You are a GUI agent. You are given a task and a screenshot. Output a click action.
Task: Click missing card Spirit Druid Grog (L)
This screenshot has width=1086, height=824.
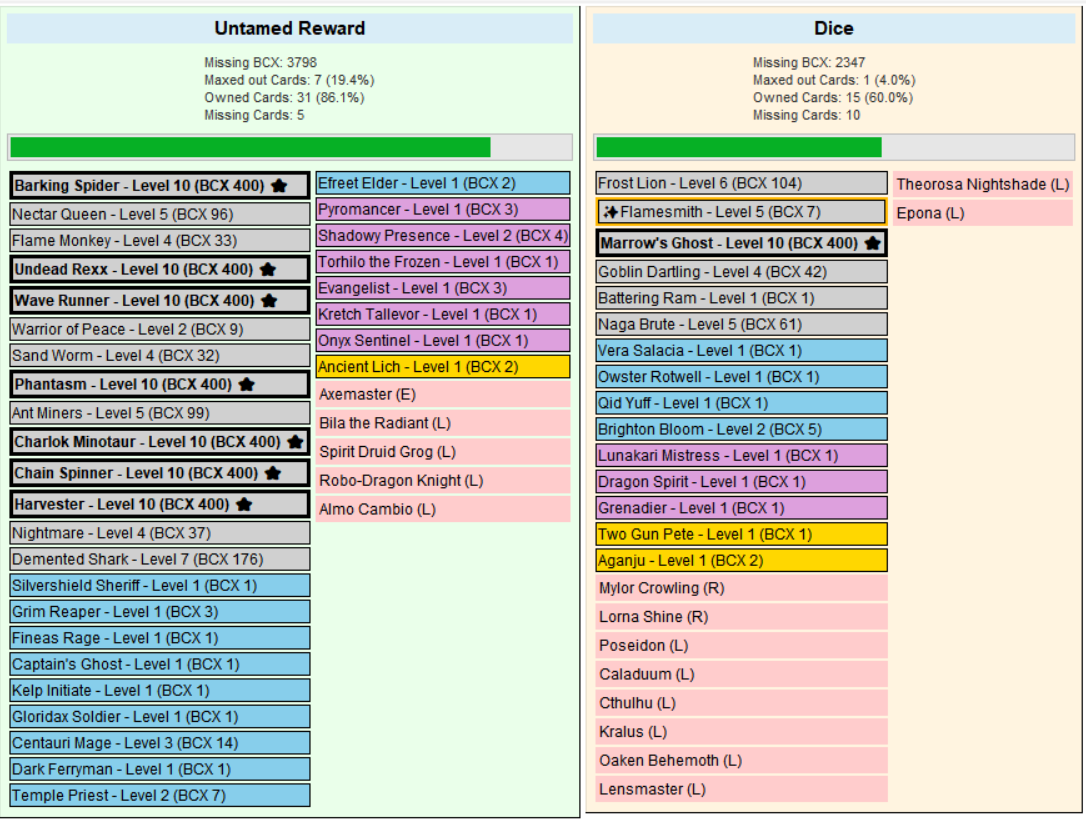[x=443, y=452]
